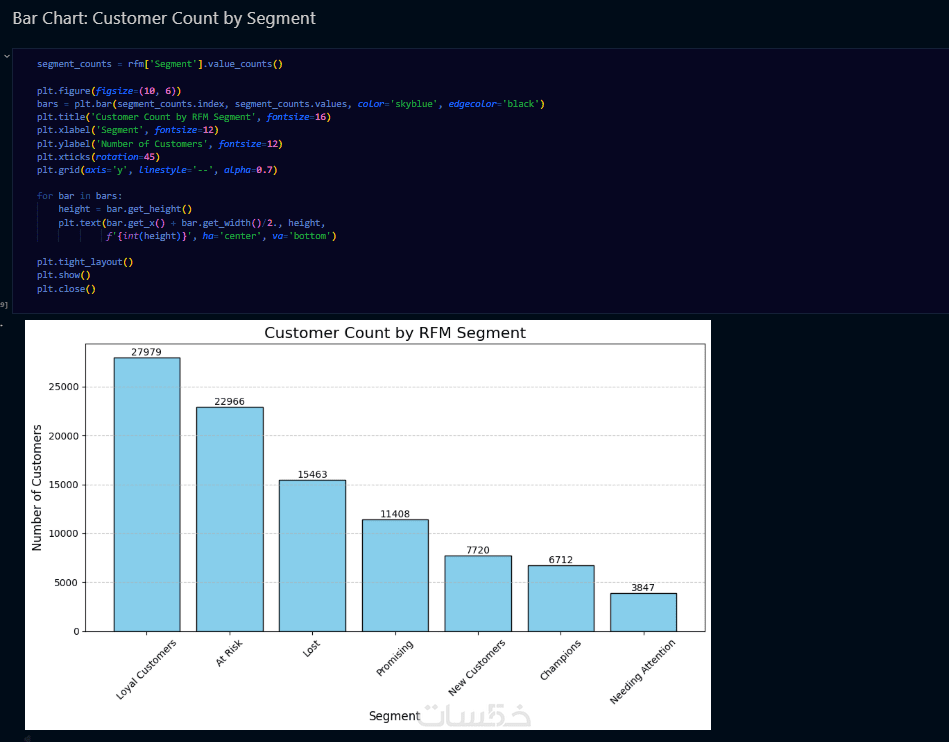Click the bar value label 15463
949x742 pixels.
click(x=312, y=475)
